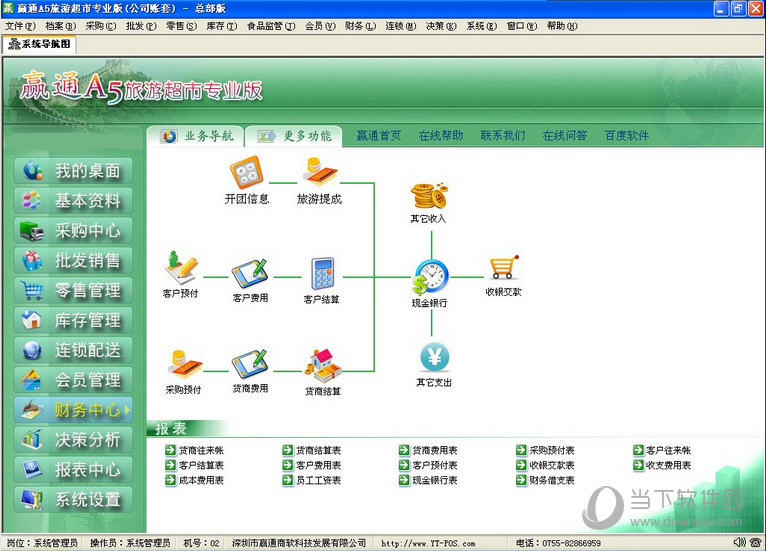Click the 联系我们 link
Screen dimensions: 767x551
pyautogui.click(x=503, y=136)
